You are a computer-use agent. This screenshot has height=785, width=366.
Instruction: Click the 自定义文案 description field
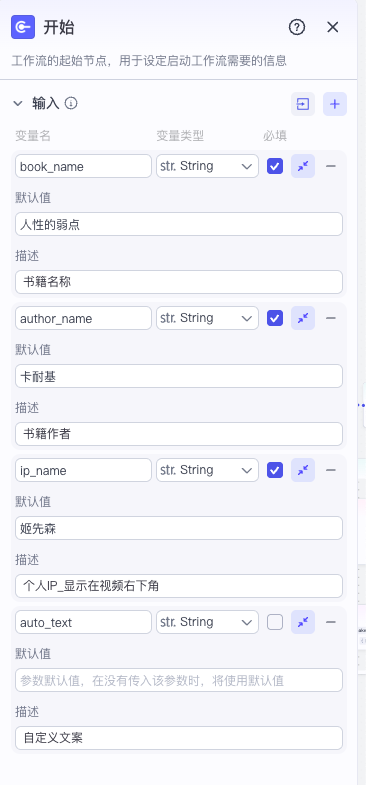tap(179, 738)
